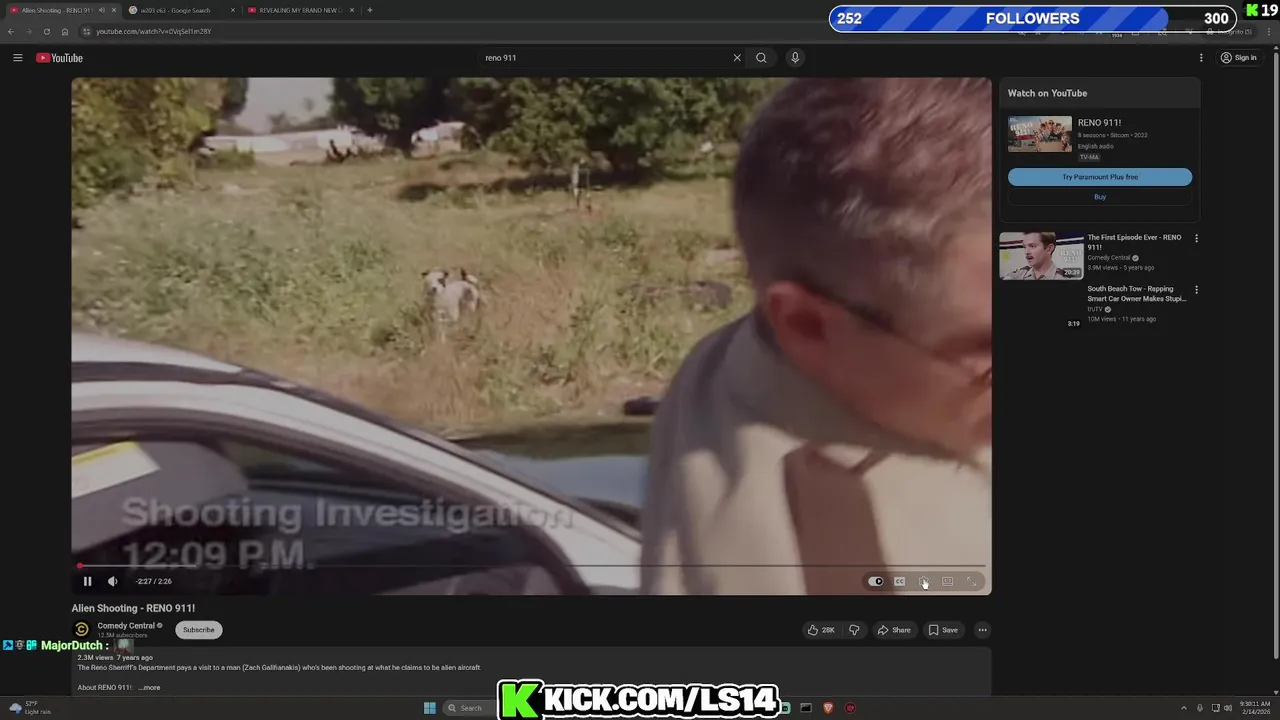Open the weather widget showing Light rain

(x=30, y=708)
